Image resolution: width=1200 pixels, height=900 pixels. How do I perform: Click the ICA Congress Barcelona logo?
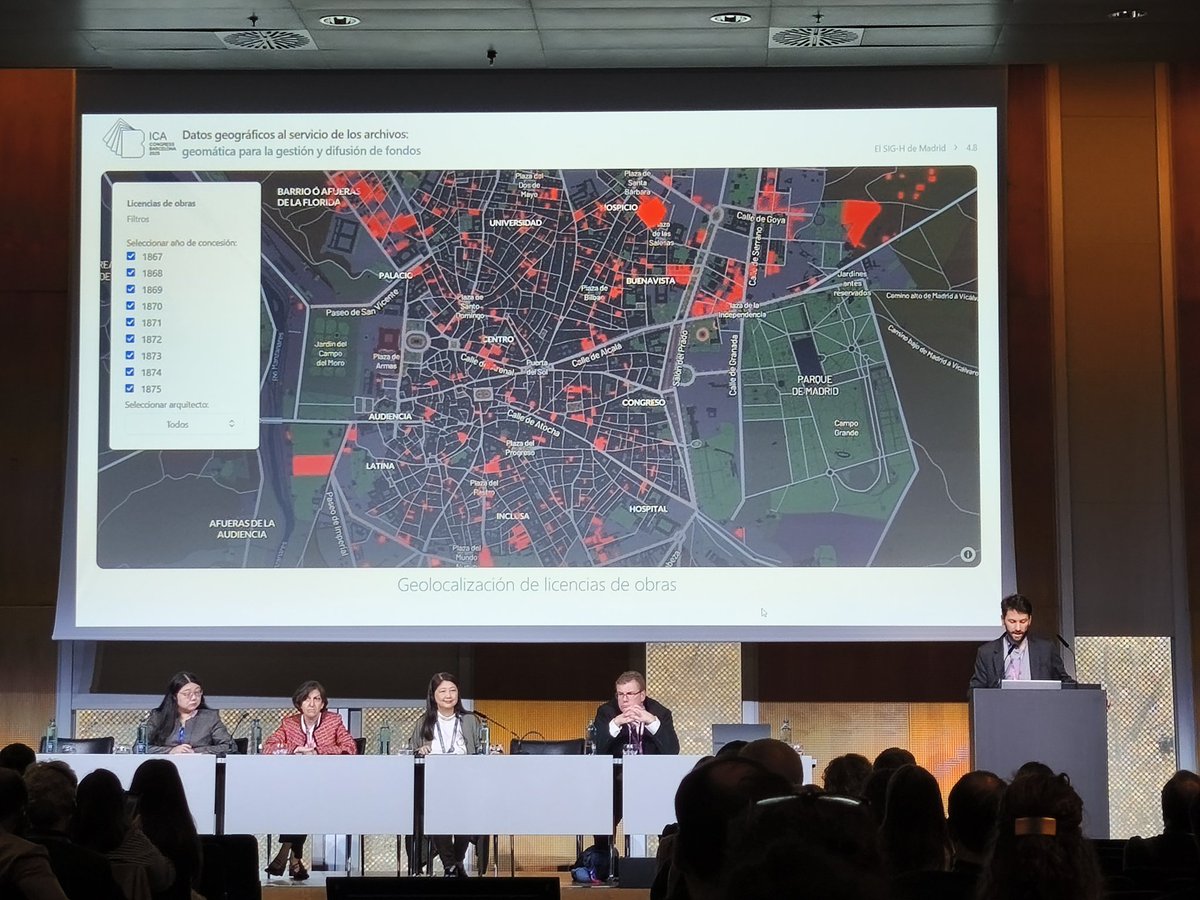click(x=139, y=139)
